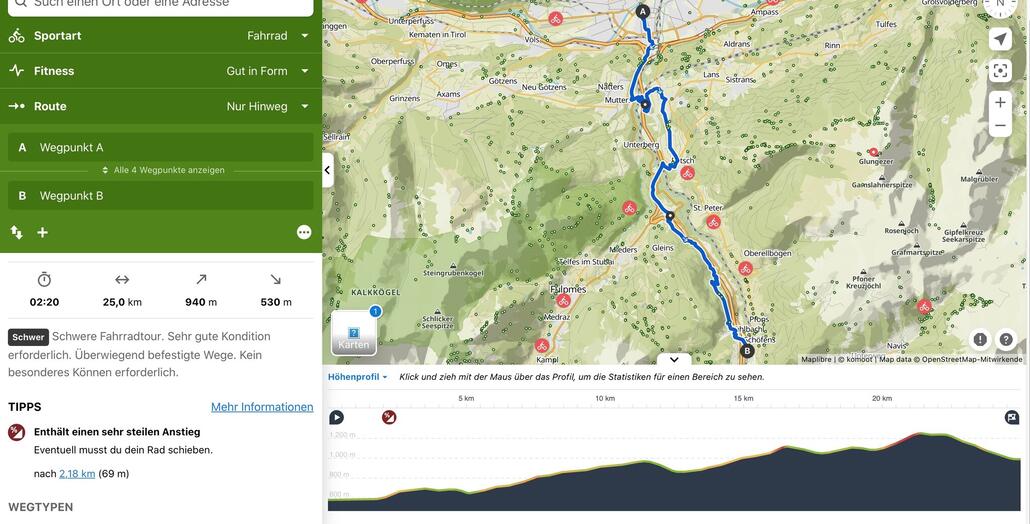
Task: Zoom out on the map
Action: click(1000, 126)
